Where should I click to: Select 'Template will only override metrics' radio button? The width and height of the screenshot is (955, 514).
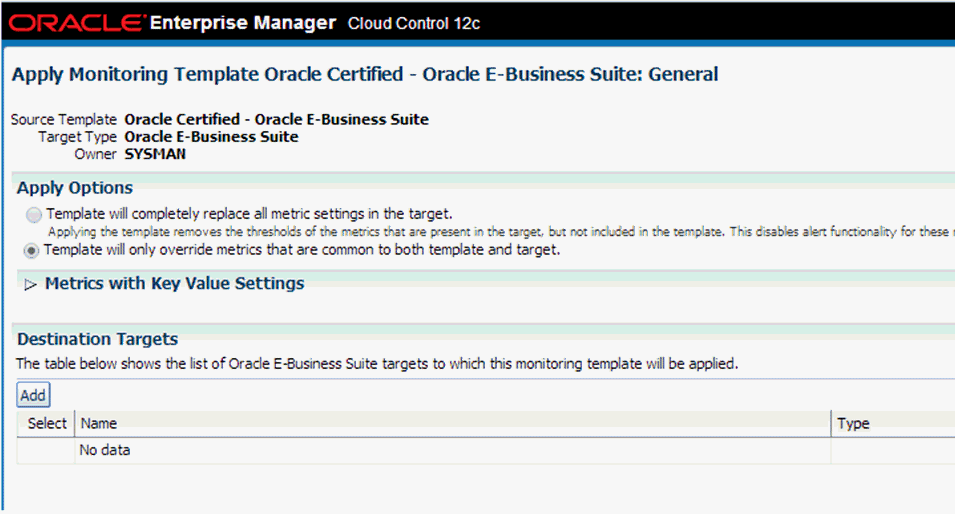(x=31, y=250)
